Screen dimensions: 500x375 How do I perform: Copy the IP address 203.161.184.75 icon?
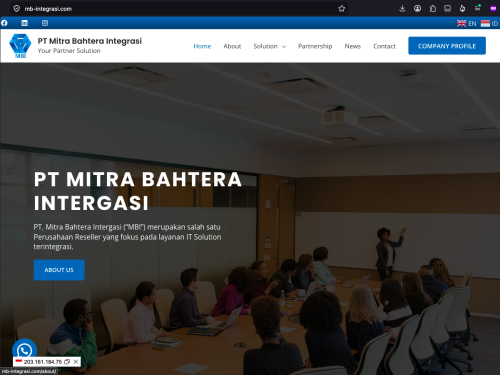pyautogui.click(x=67, y=362)
